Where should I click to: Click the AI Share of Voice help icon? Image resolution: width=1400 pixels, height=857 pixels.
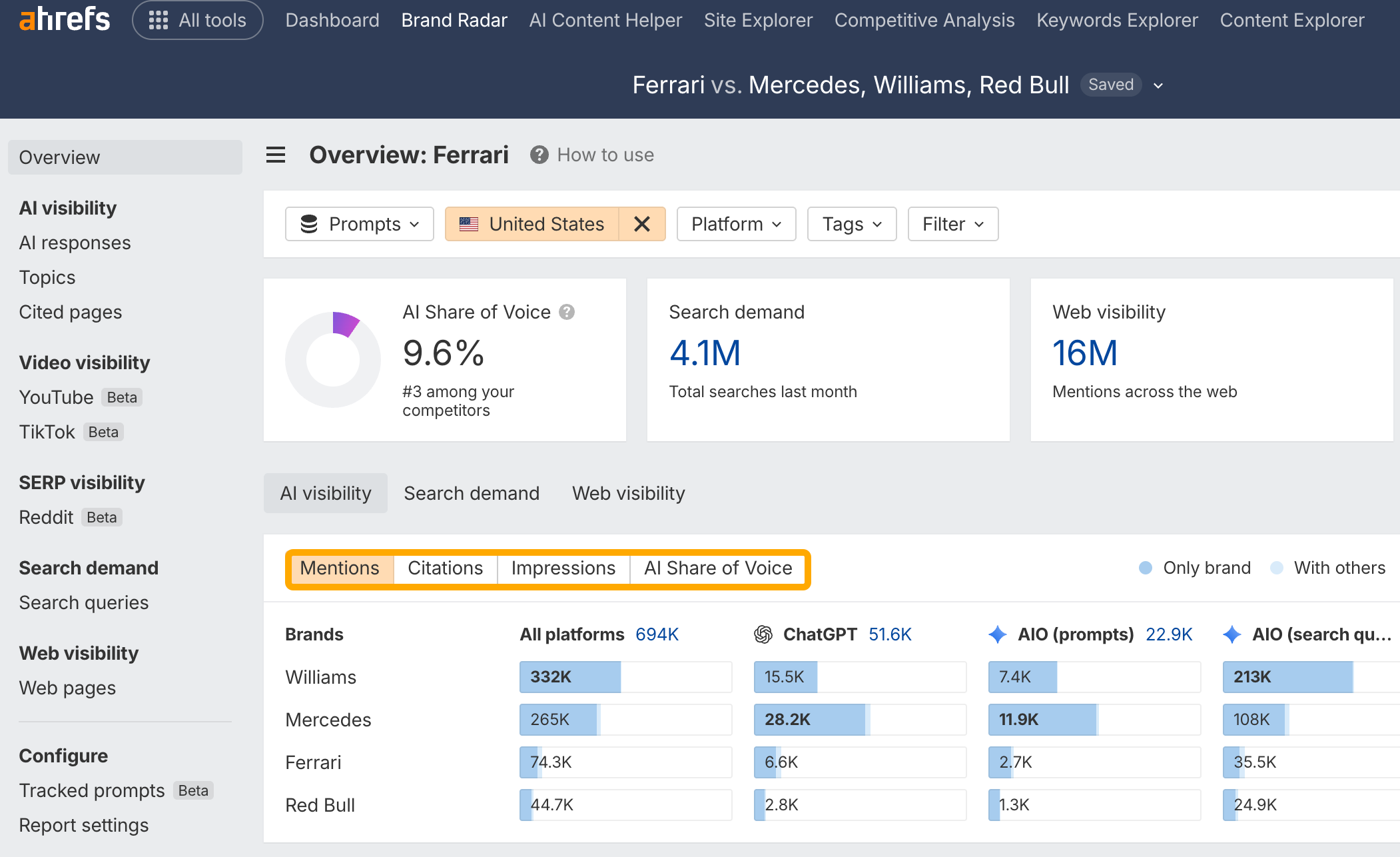567,312
